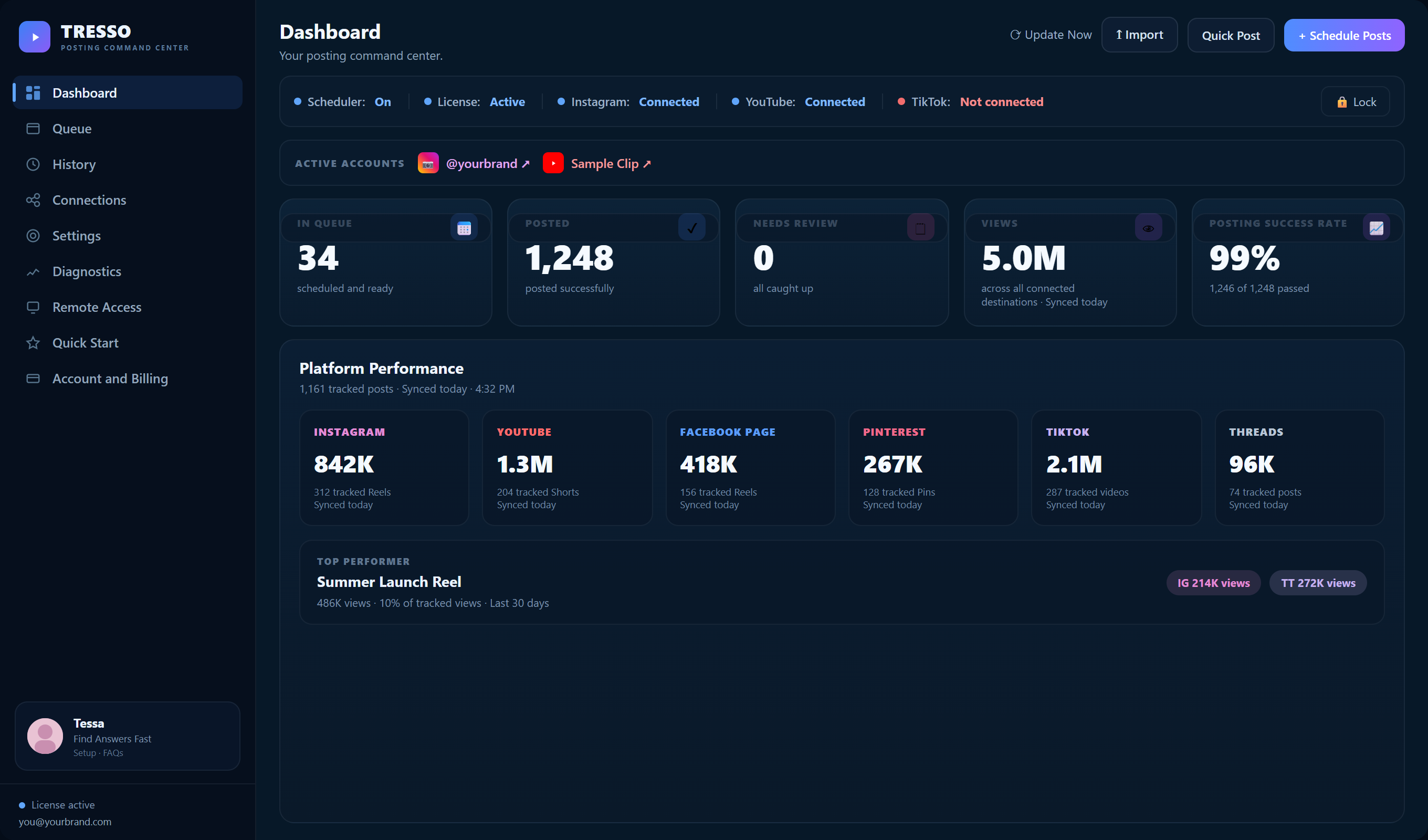Click the Connections share-nodes icon
Screen dimensions: 1428x840
(x=34, y=200)
